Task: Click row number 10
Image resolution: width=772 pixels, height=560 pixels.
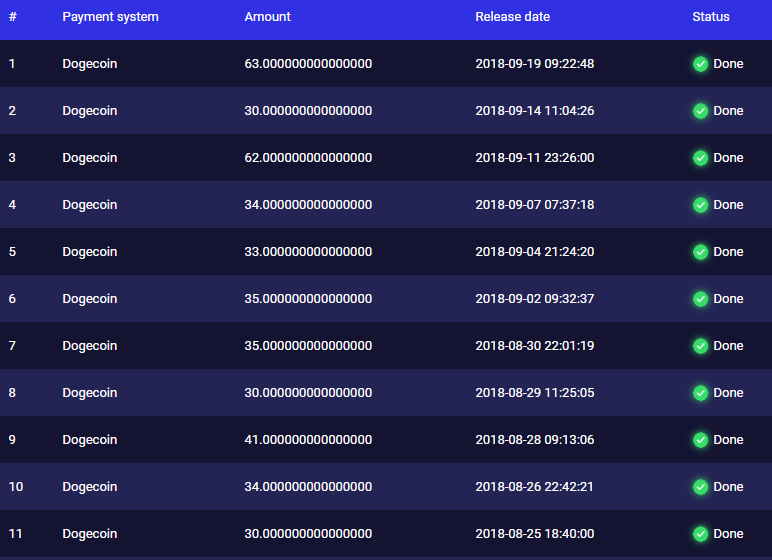Action: click(x=16, y=487)
